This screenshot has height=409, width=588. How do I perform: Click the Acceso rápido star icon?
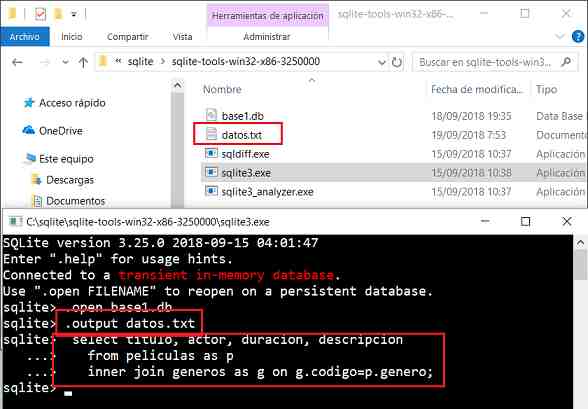click(x=29, y=102)
